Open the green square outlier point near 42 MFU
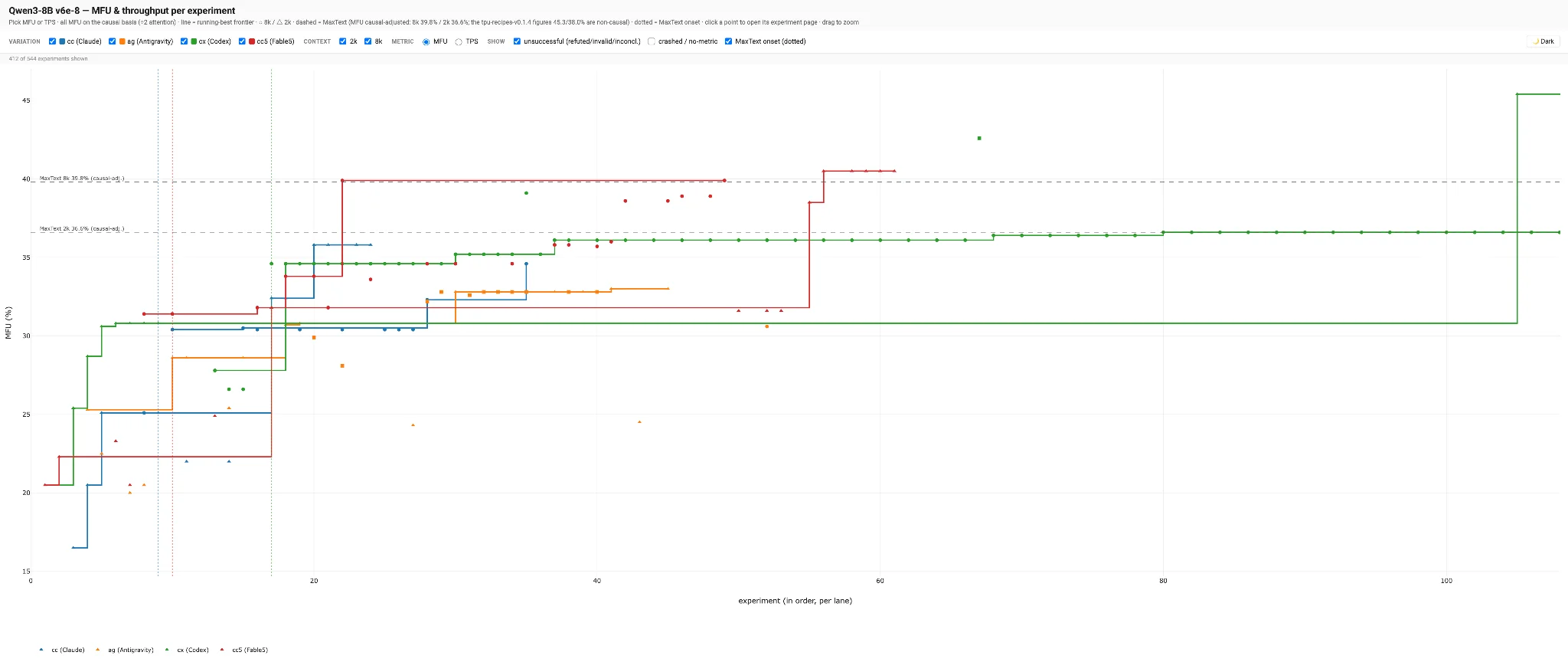Viewport: 1568px width, 662px height. pyautogui.click(x=979, y=138)
